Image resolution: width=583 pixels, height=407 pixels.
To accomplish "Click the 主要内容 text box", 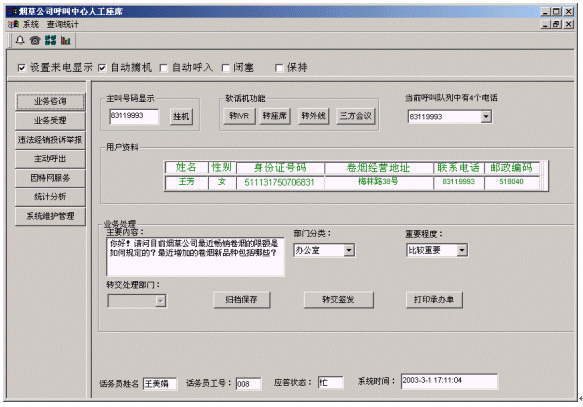I will 195,257.
